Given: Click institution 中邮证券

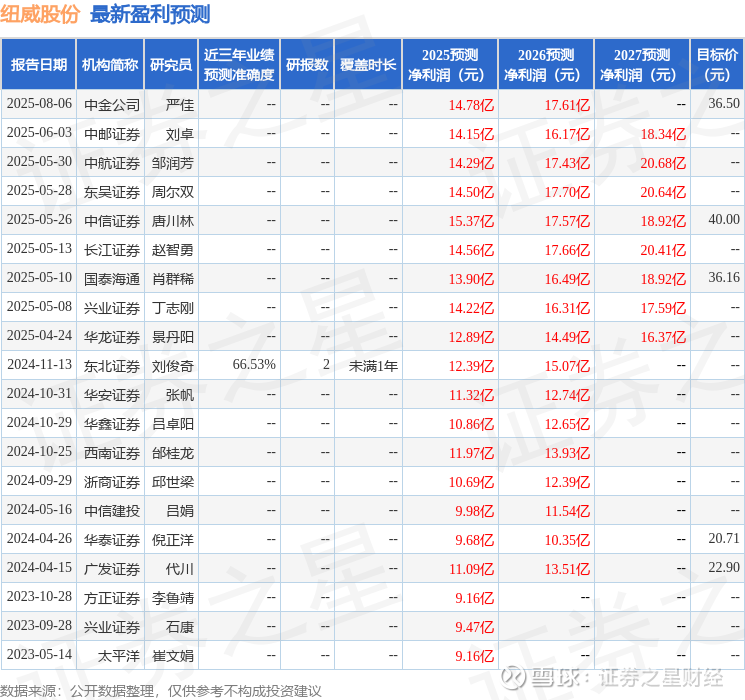Looking at the screenshot, I should (112, 134).
